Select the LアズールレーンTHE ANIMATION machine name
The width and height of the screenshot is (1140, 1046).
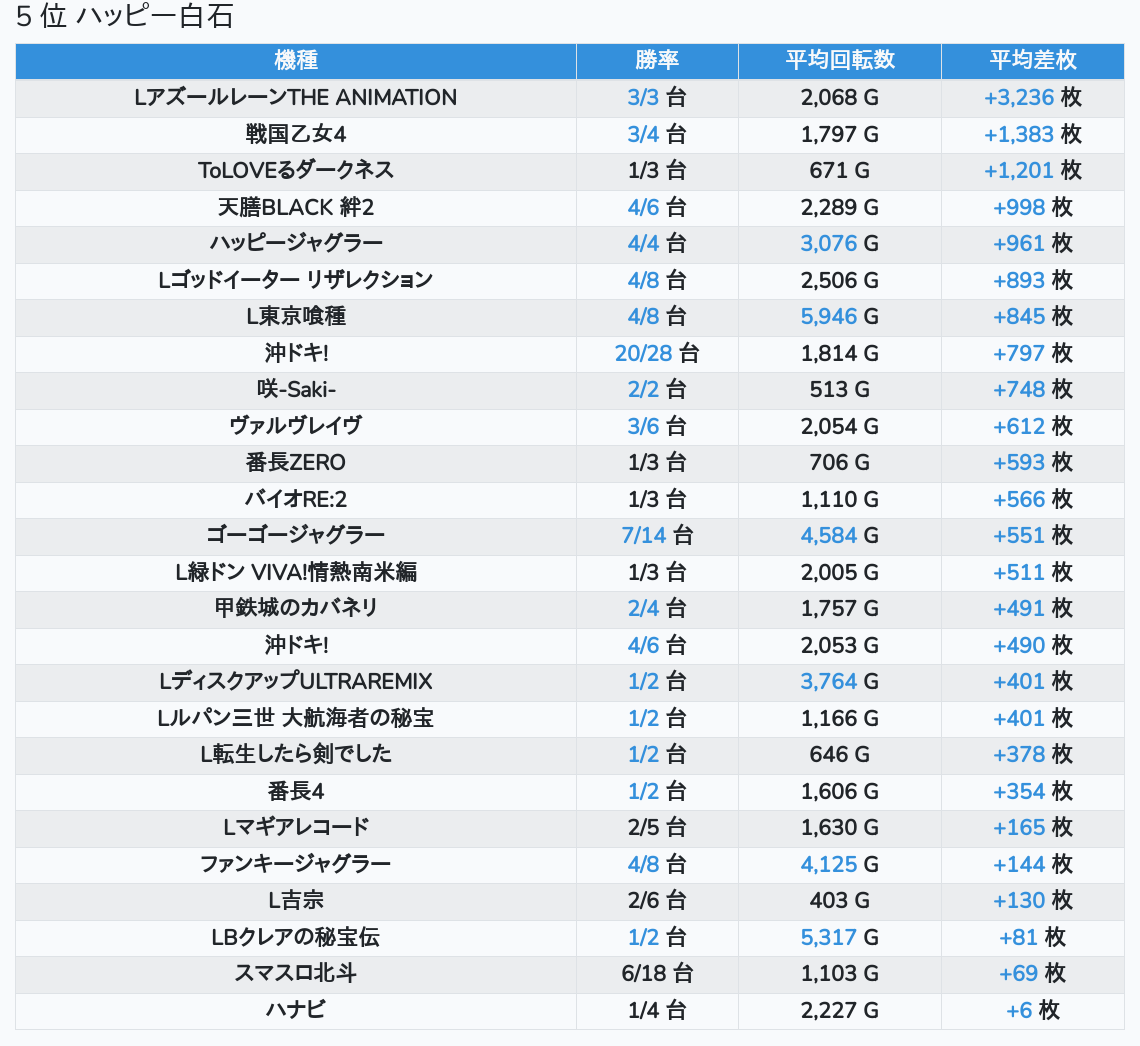point(296,97)
